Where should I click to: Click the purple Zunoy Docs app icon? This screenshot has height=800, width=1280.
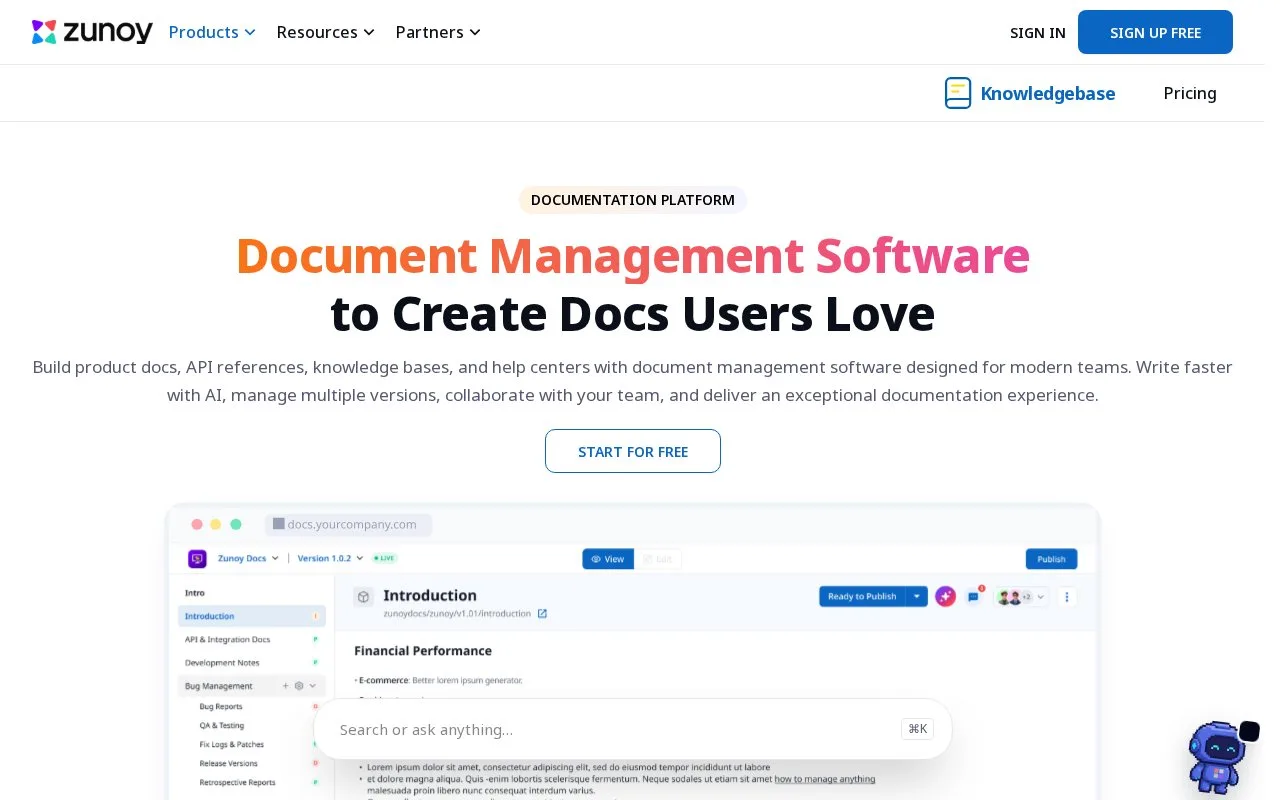[197, 559]
